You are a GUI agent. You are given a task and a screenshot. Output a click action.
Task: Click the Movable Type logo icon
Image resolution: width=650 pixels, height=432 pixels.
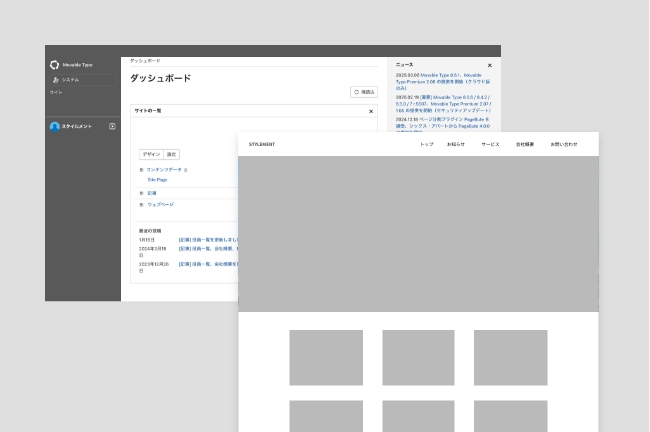(54, 65)
